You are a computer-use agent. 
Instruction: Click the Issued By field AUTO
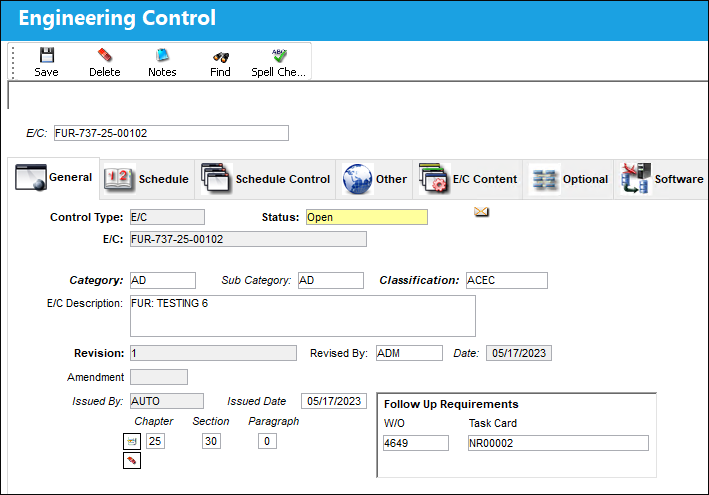click(x=167, y=401)
